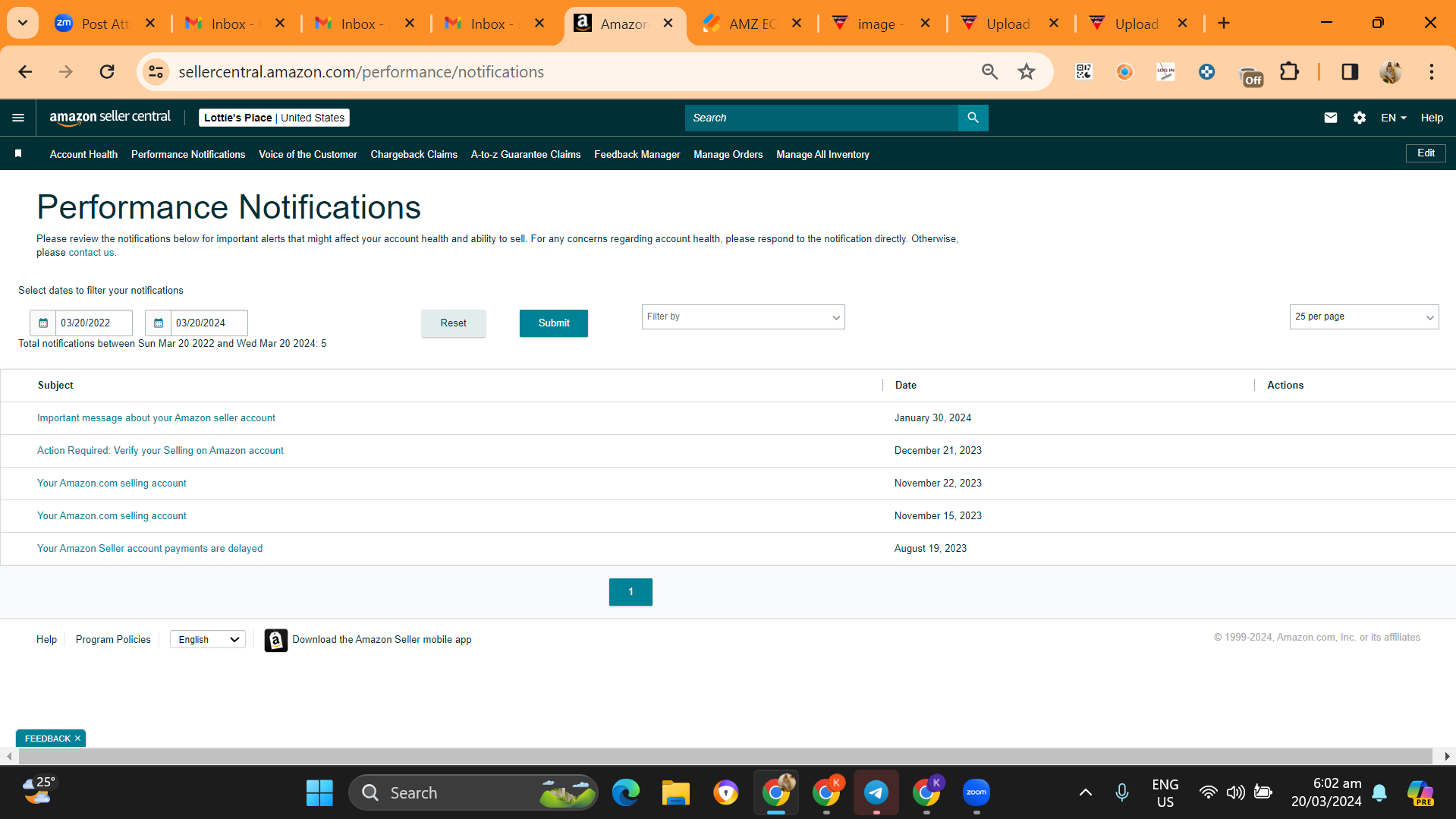Viewport: 1456px width, 819px height.
Task: Click the Amazon Seller app icon in footer
Action: point(275,640)
